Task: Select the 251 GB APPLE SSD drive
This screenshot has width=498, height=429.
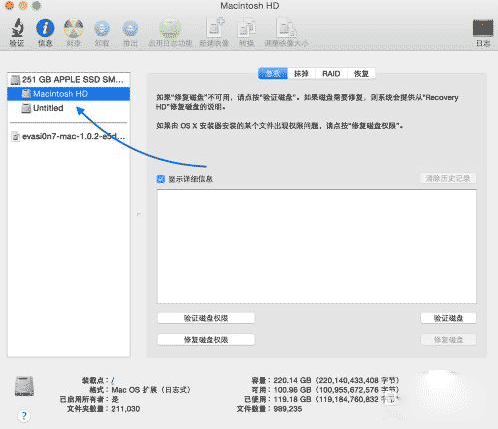Action: point(69,80)
